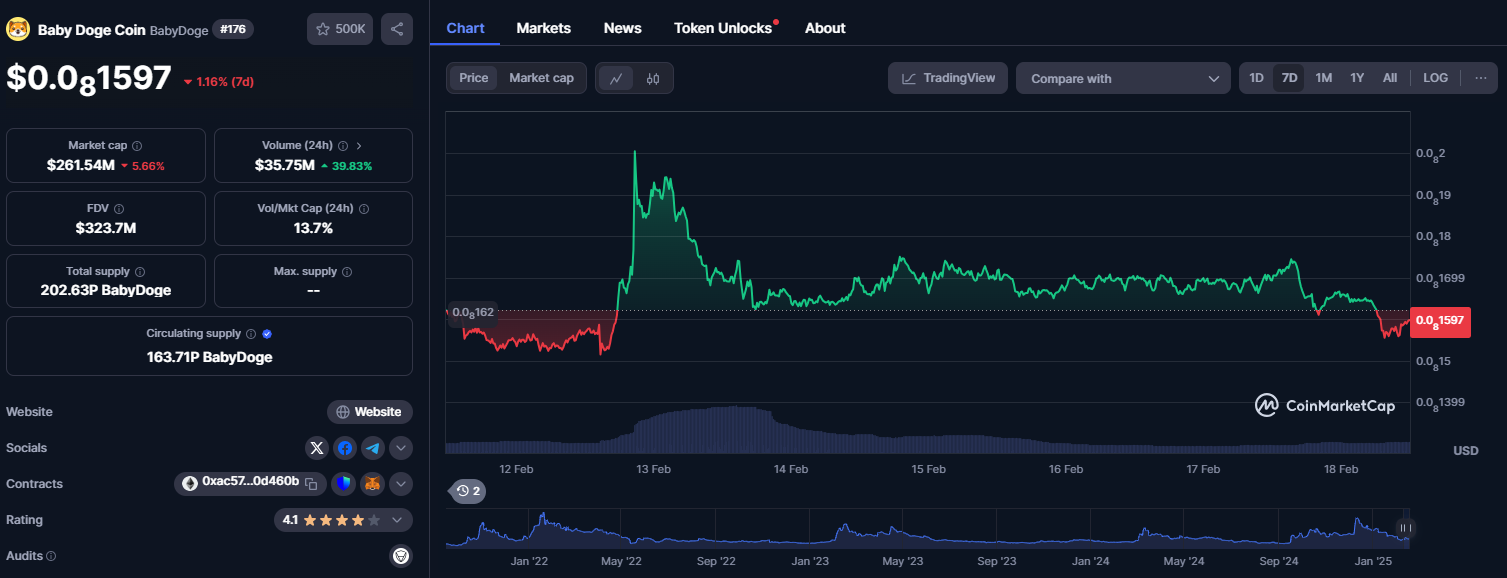Copy the contract address 0xac57...0d460b

(311, 484)
